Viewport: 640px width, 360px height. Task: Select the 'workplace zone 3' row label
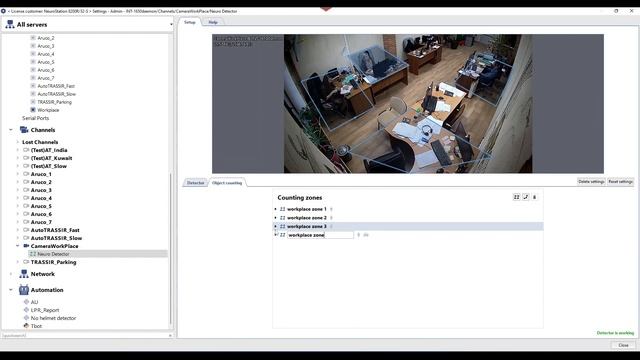307,227
